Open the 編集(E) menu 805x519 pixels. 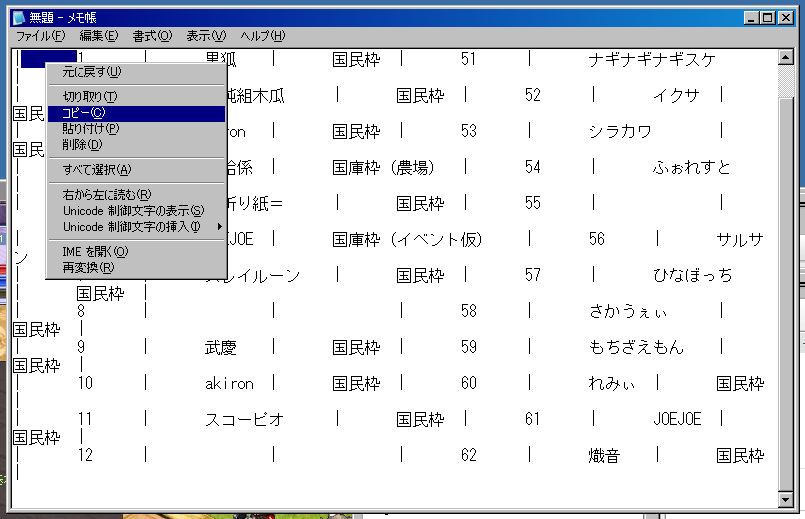click(99, 36)
